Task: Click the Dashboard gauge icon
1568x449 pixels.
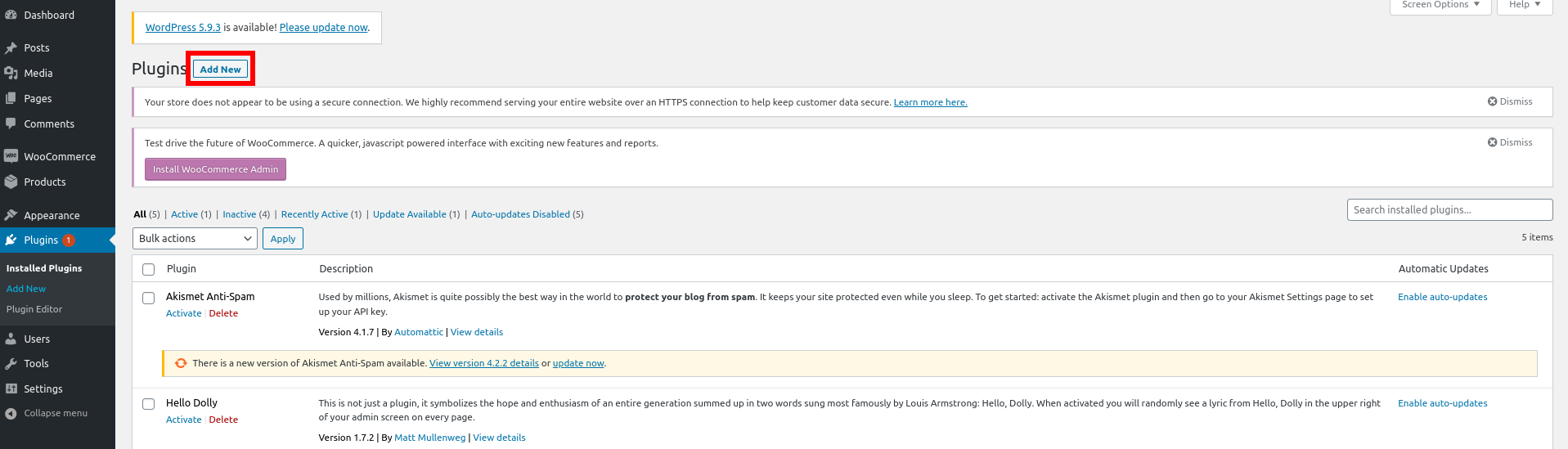Action: 11,15
